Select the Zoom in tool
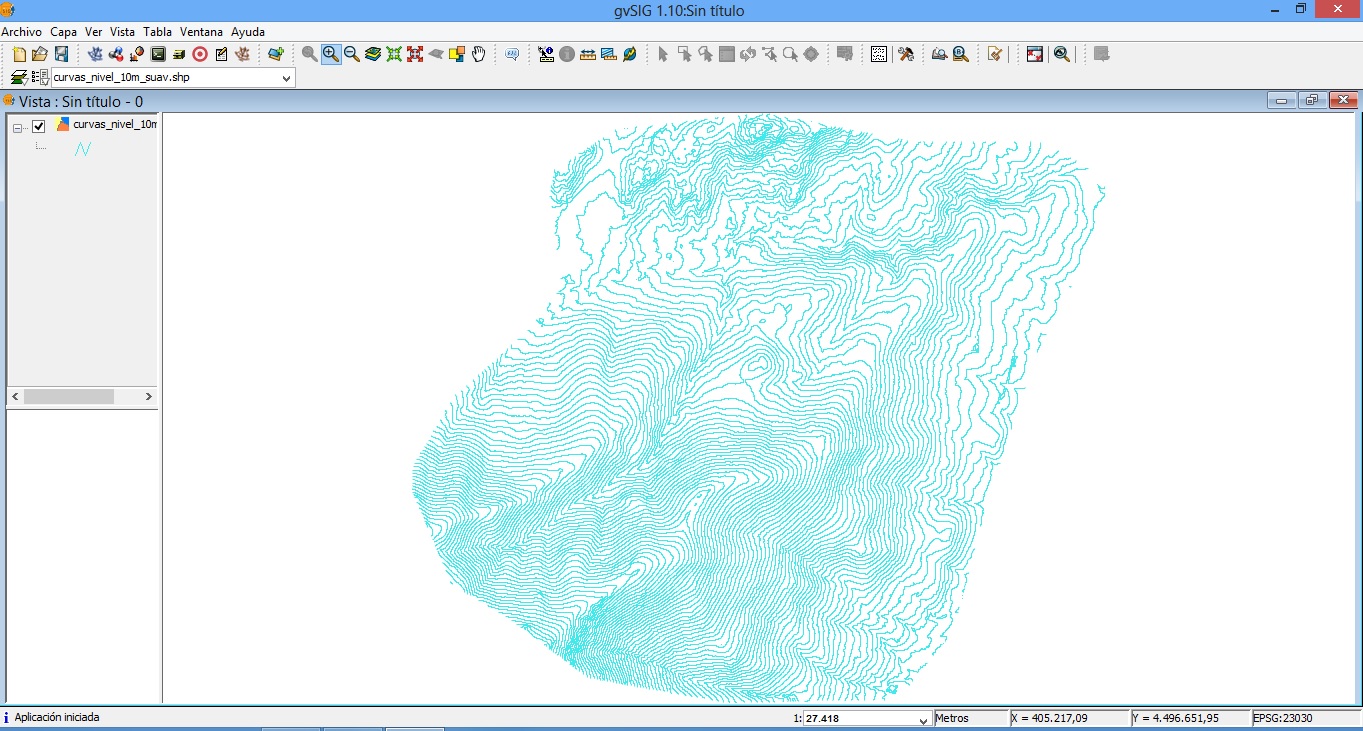This screenshot has width=1363, height=731. 331,54
